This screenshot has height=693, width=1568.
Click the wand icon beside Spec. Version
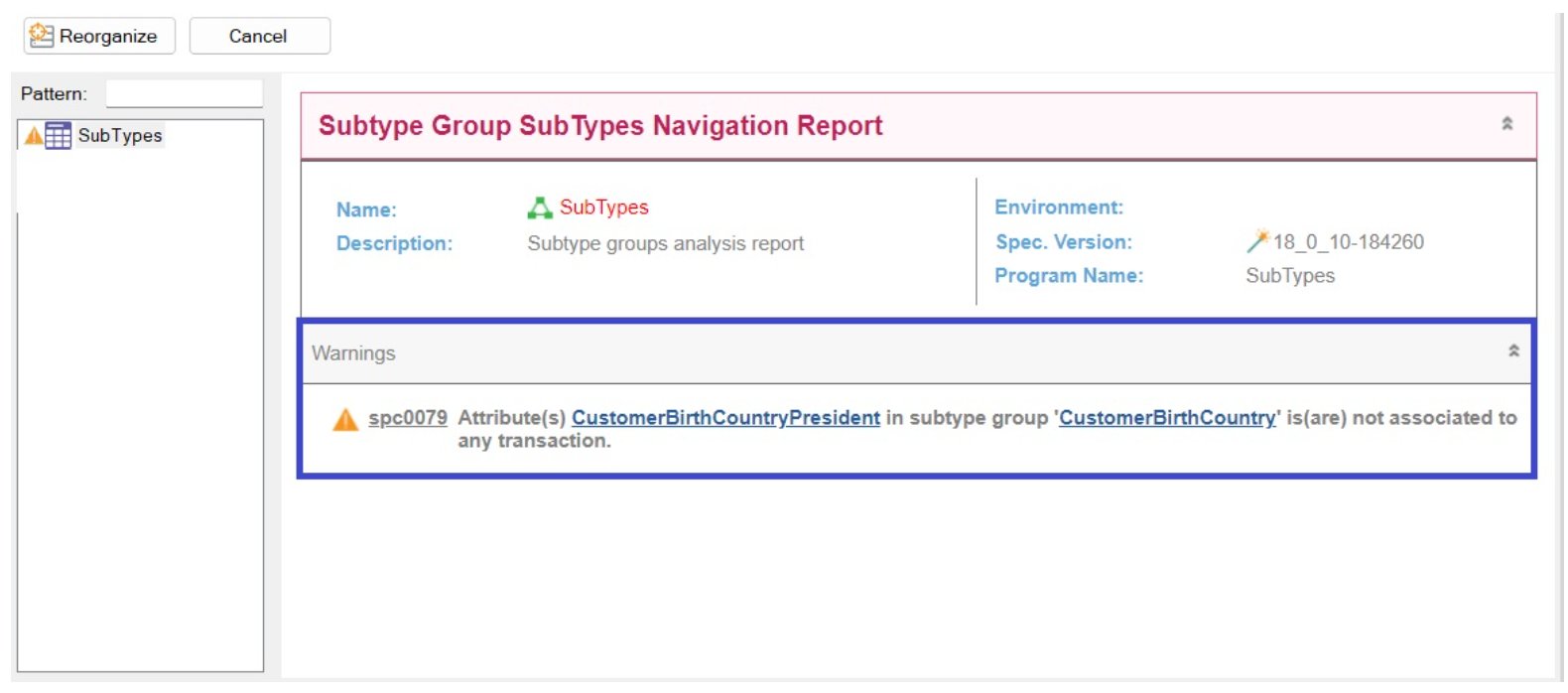pos(1257,241)
